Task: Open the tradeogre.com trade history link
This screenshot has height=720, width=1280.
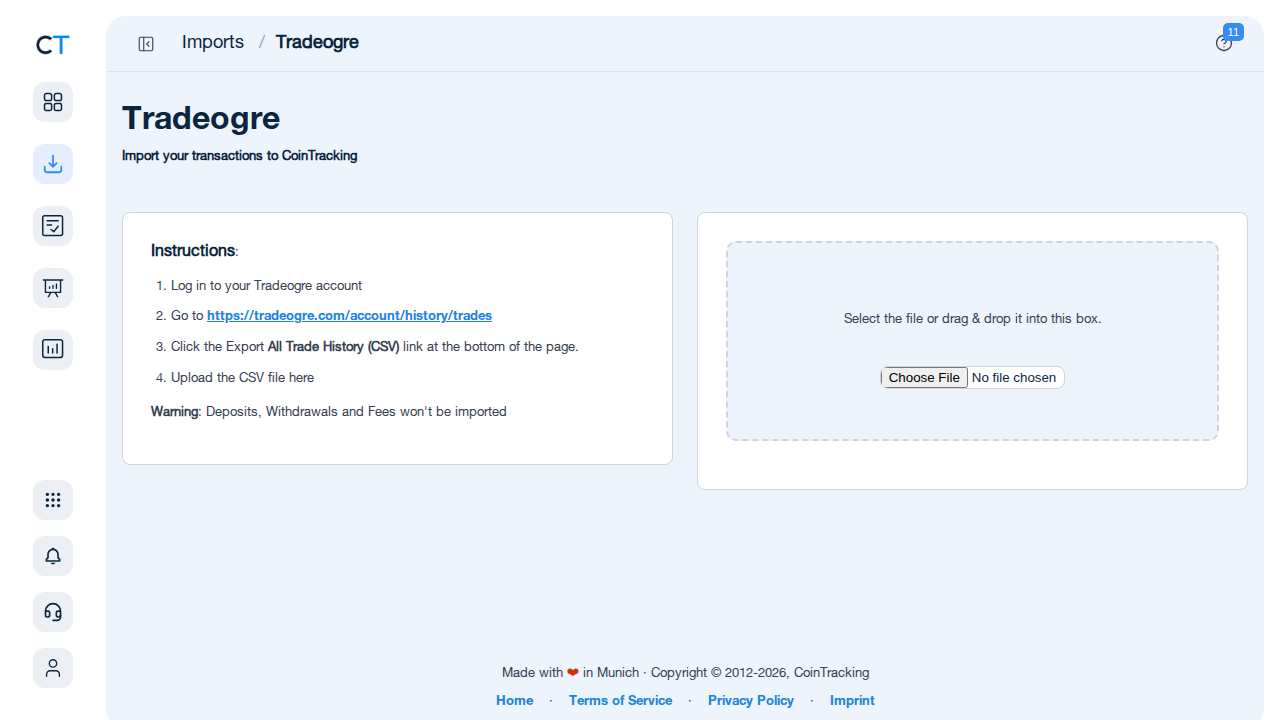Action: 349,315
